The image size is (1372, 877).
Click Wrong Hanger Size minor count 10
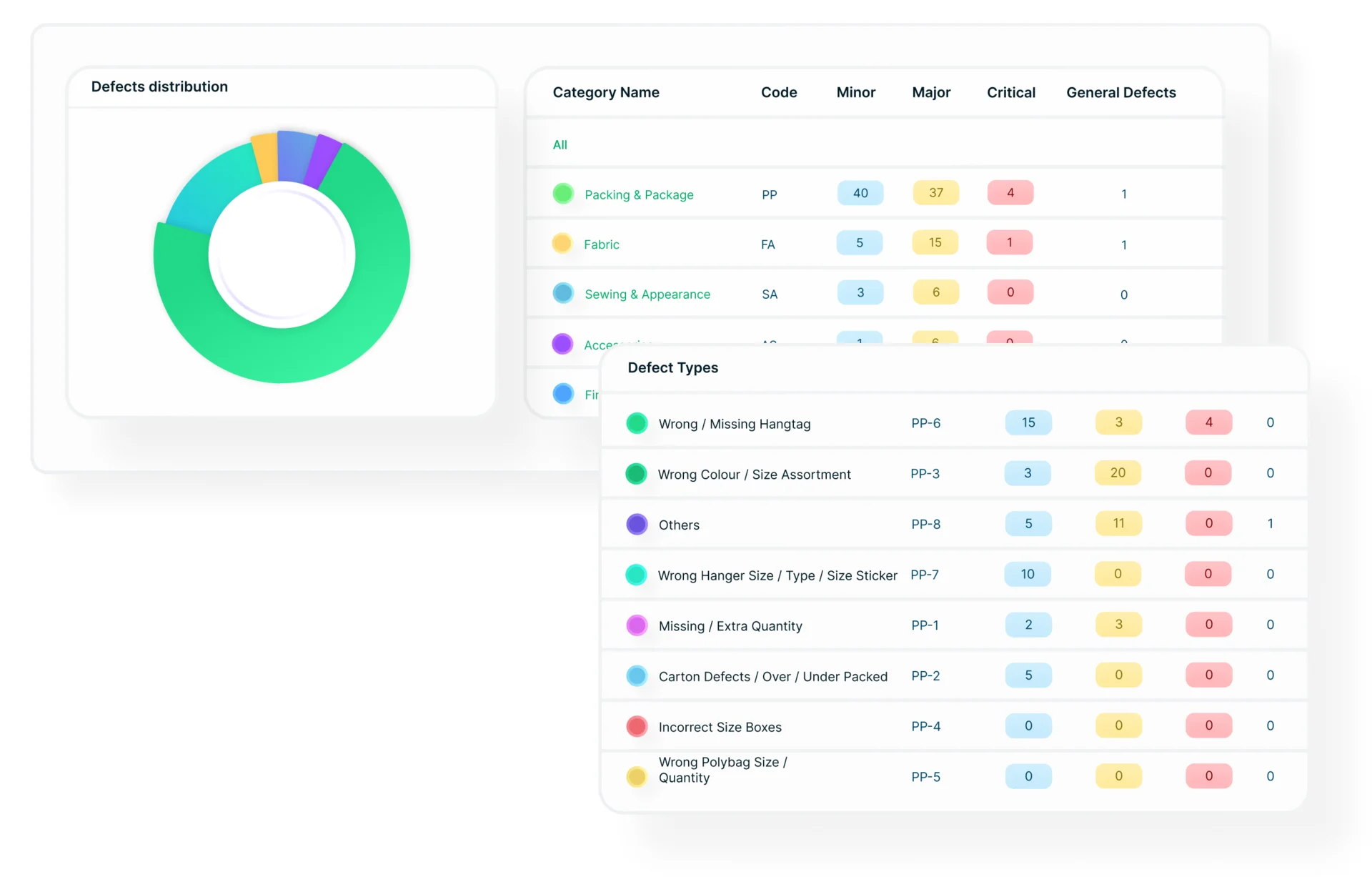coord(1028,574)
